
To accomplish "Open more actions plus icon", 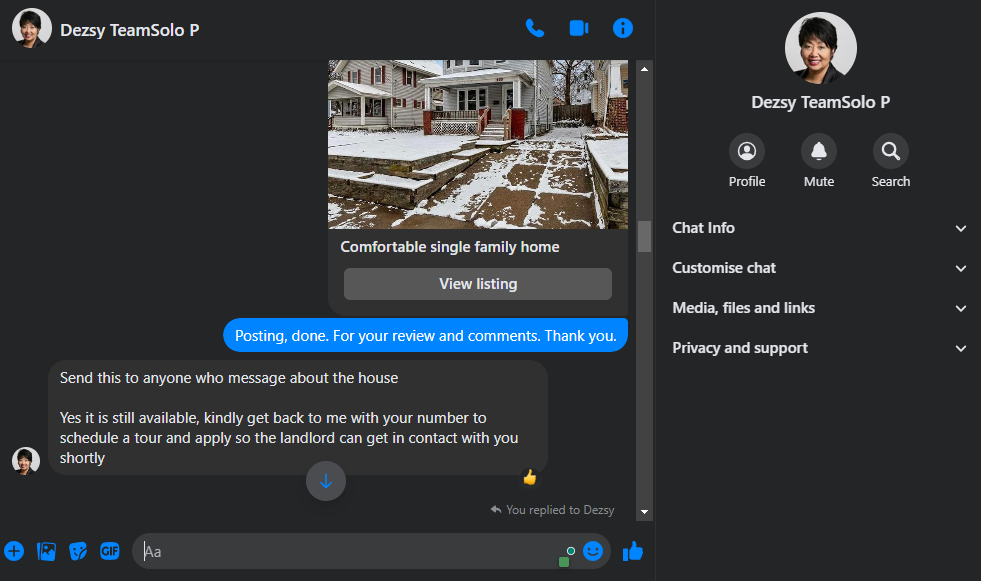I will click(x=14, y=551).
